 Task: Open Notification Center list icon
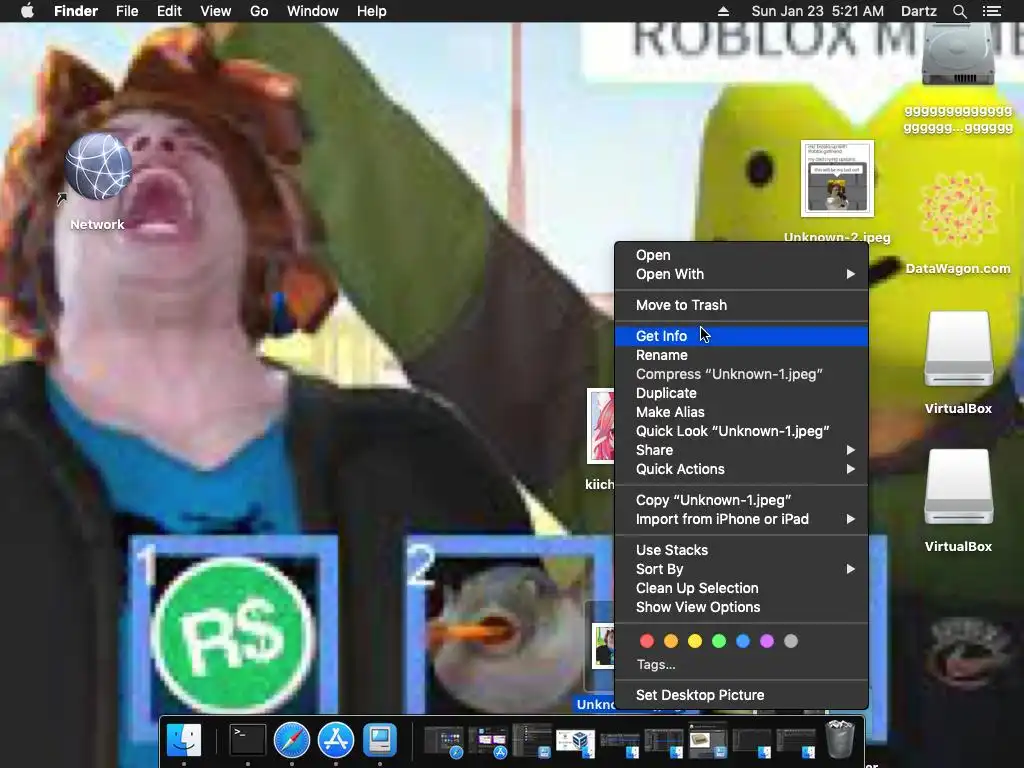point(991,11)
